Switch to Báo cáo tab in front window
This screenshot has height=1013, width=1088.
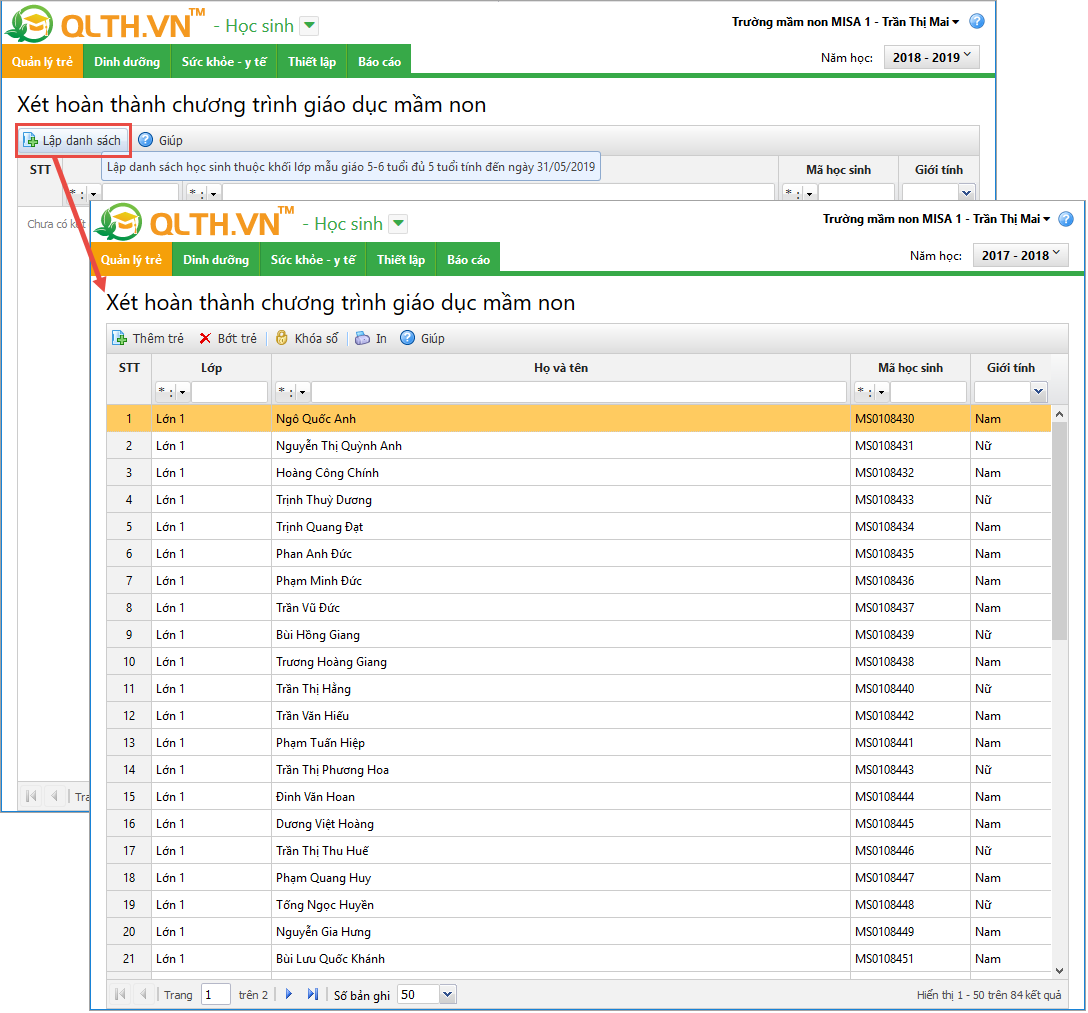coord(468,259)
